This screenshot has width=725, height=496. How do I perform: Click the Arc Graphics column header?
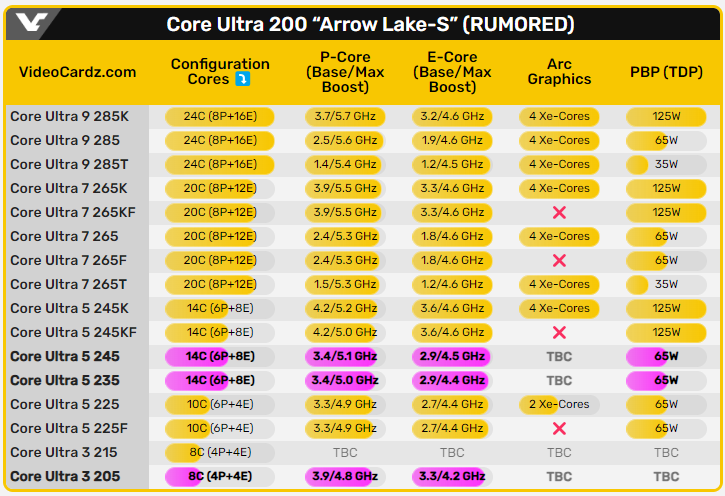[559, 72]
